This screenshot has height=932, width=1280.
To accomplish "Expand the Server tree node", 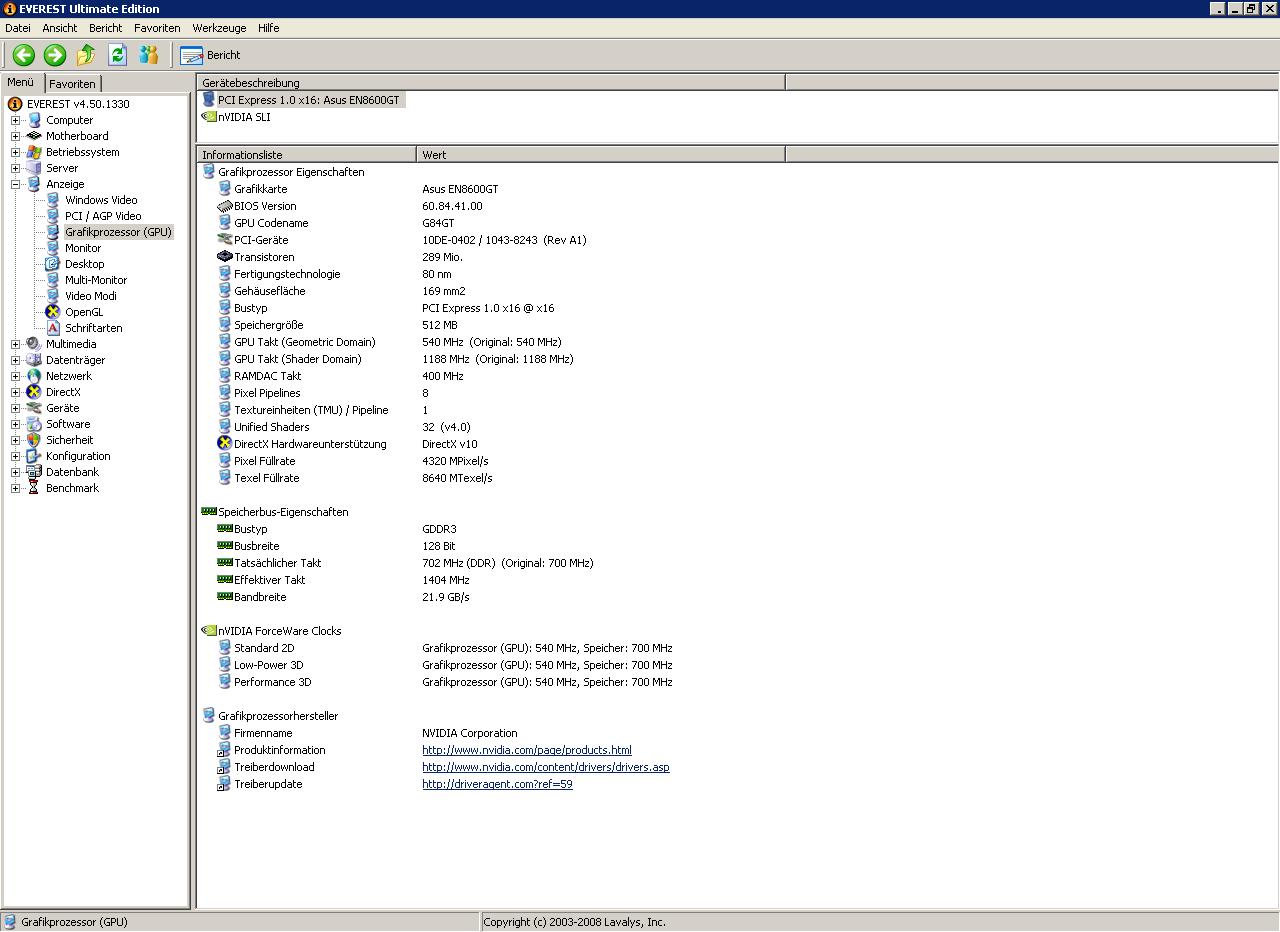I will pos(15,168).
